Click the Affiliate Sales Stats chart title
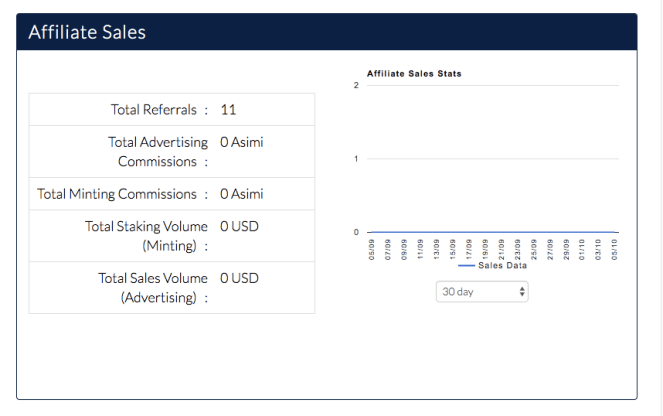 point(414,74)
